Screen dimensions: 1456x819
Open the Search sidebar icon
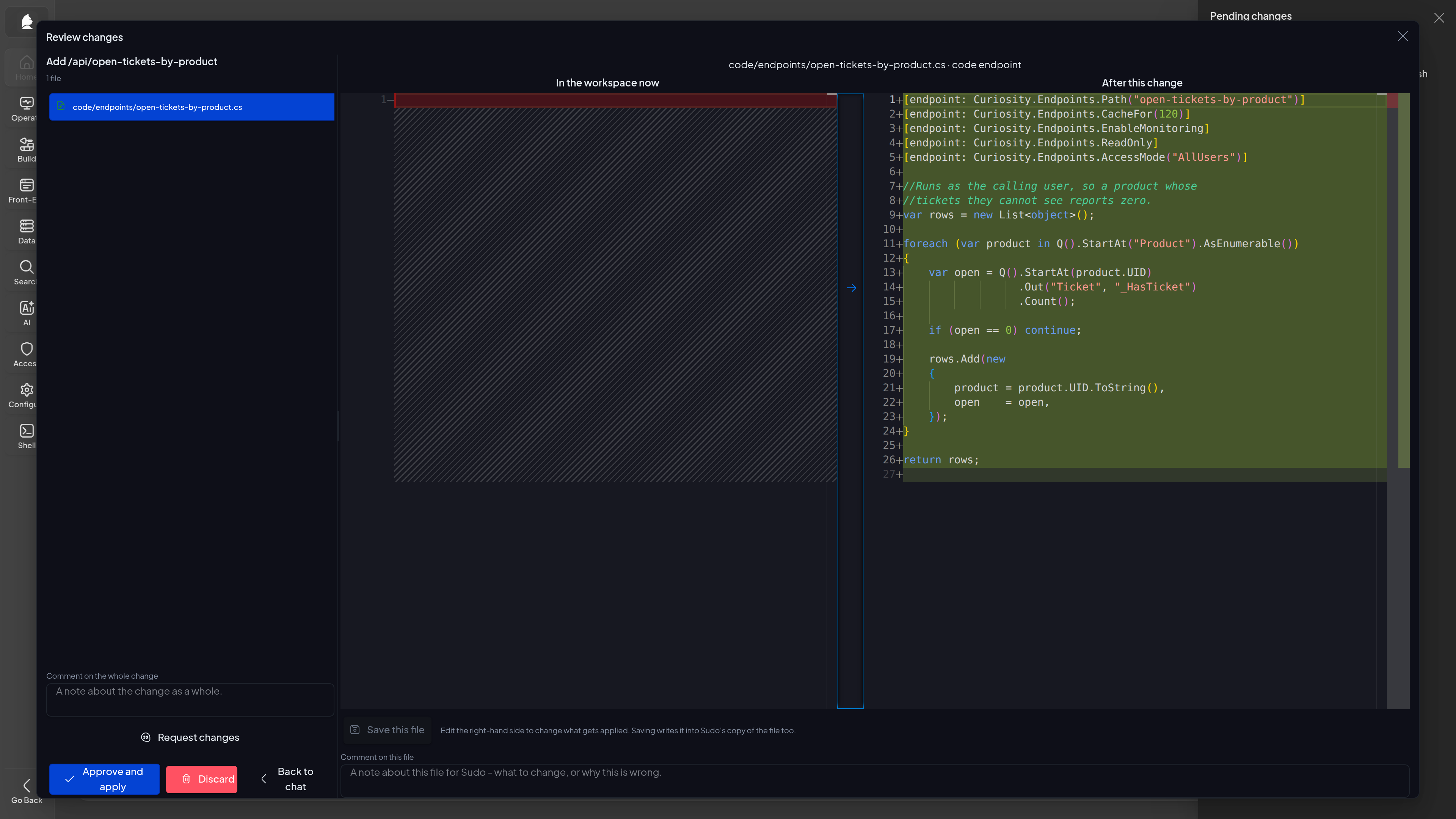coord(27,267)
